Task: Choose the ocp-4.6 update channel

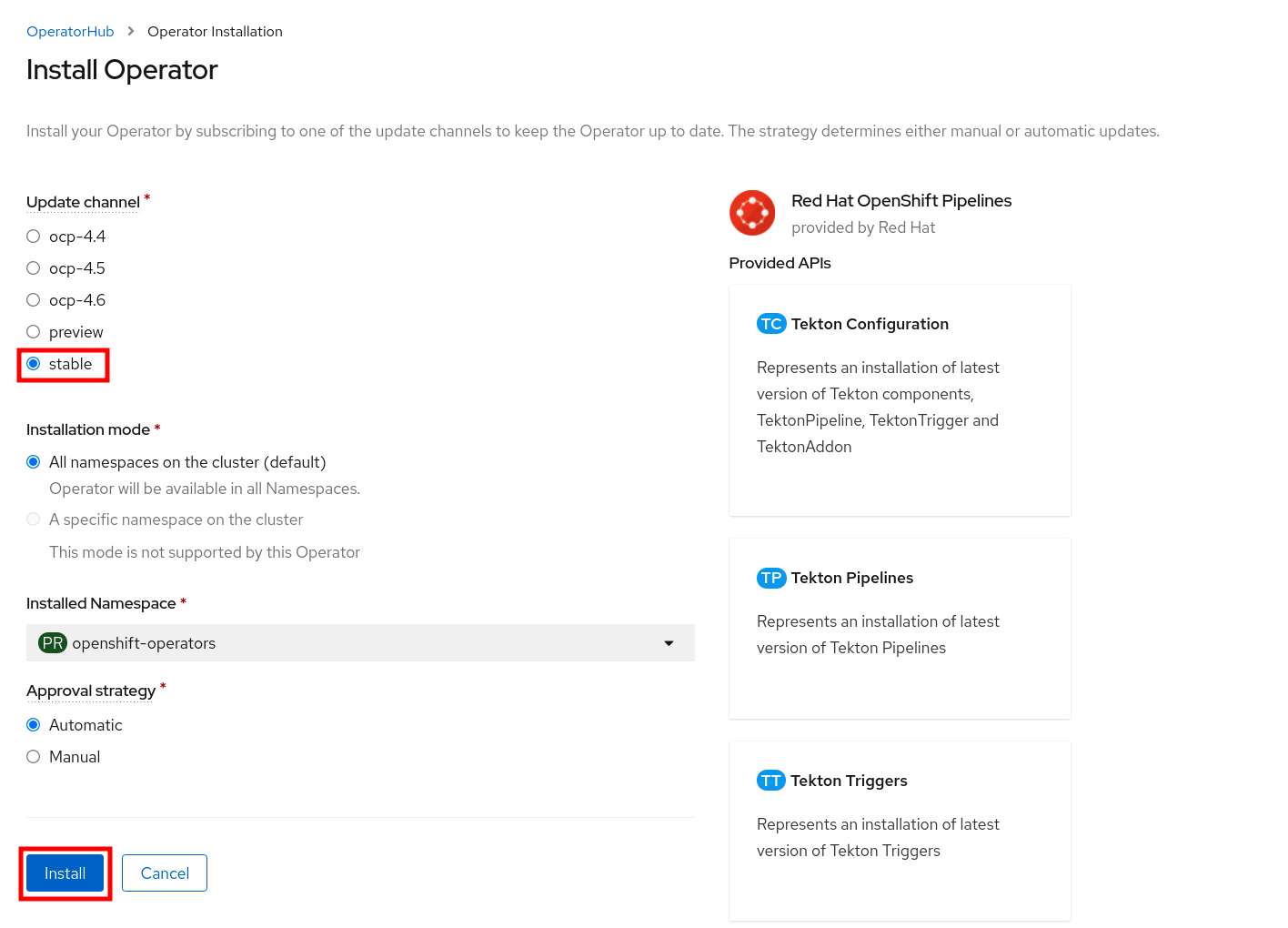Action: click(34, 300)
